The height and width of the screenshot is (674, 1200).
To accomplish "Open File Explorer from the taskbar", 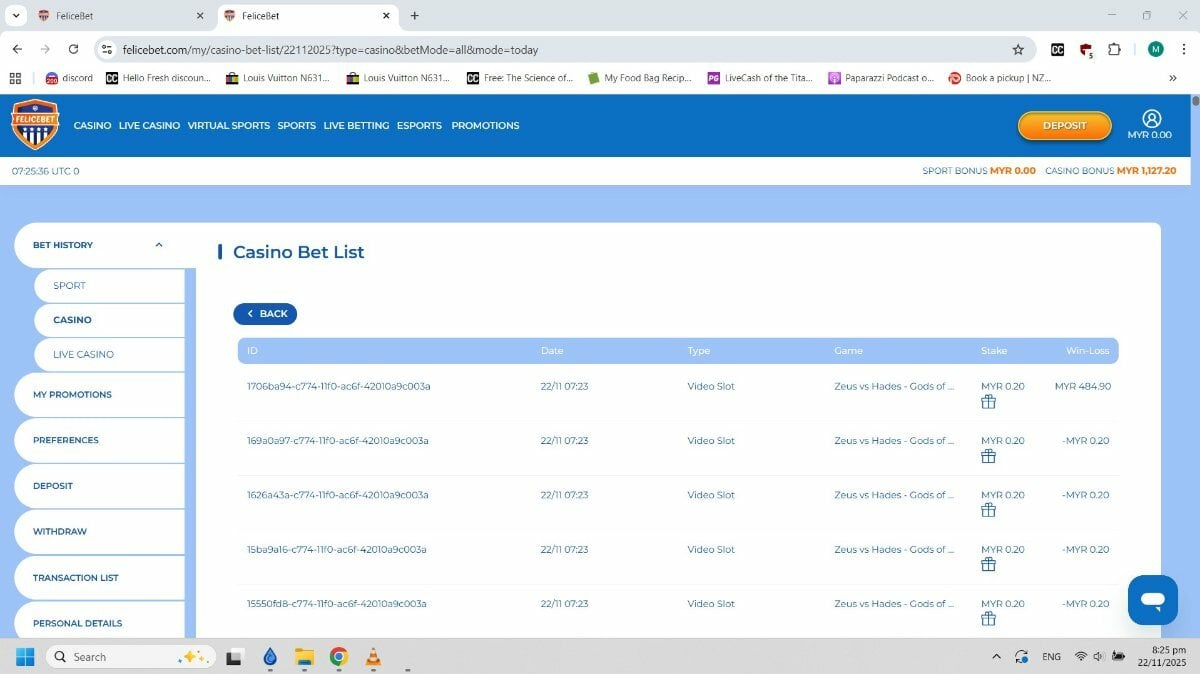I will 304,657.
